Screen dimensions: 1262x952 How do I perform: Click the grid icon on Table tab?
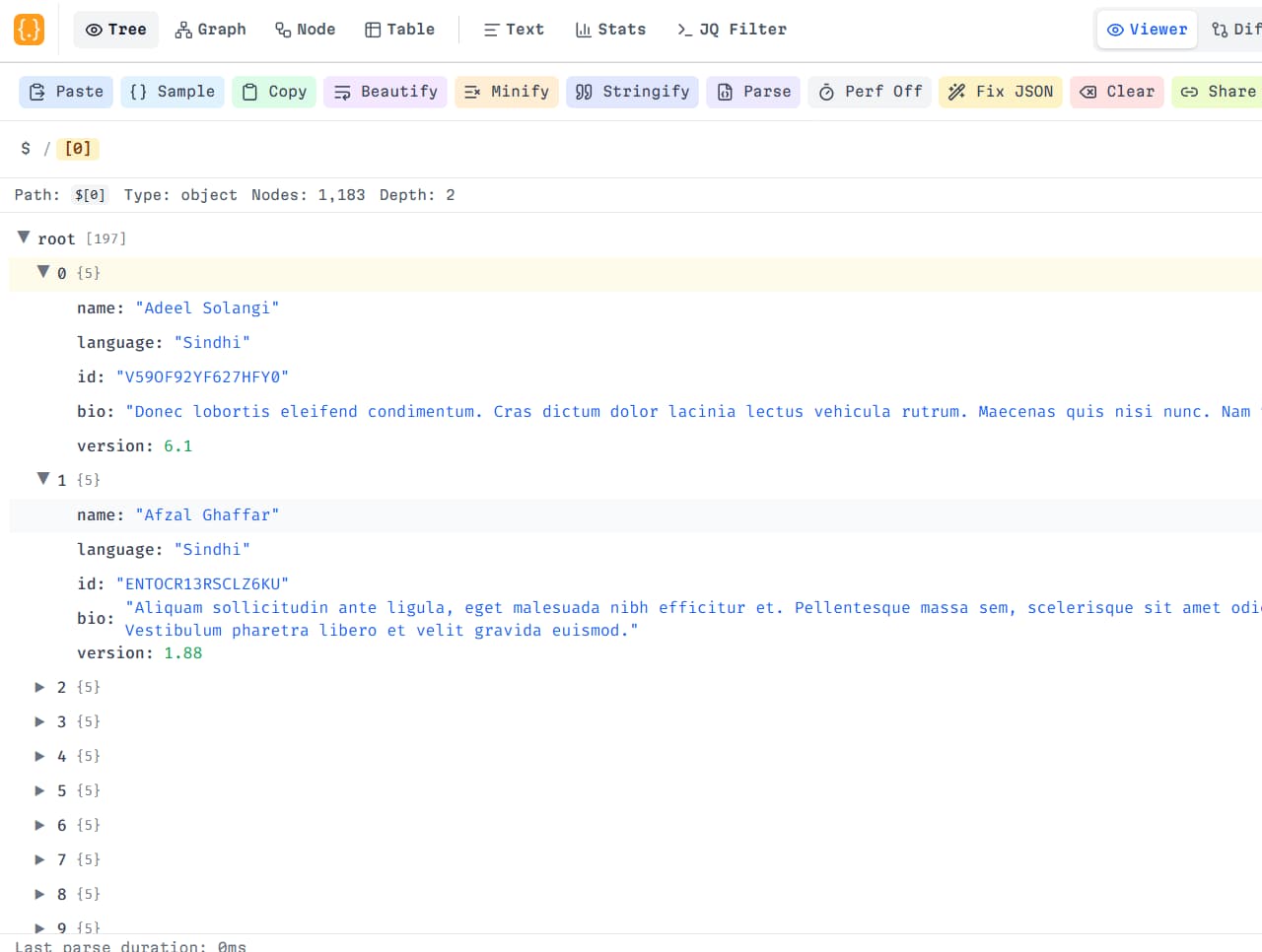coord(373,31)
